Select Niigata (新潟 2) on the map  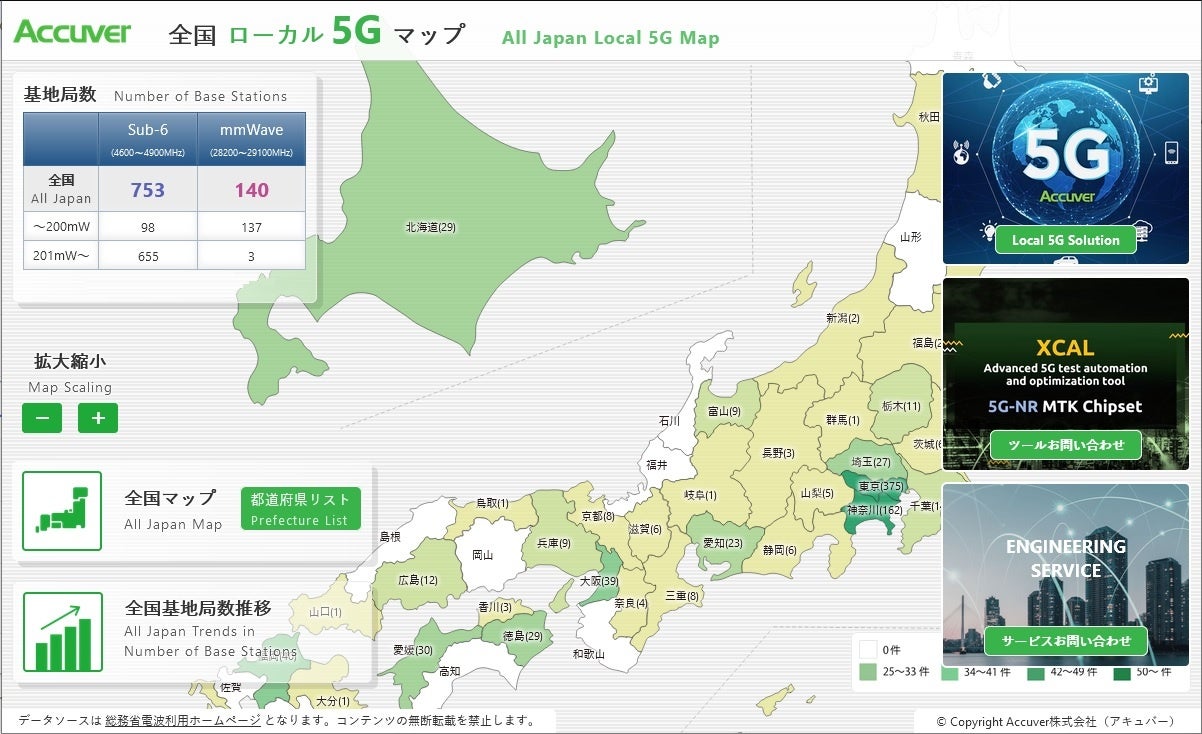842,318
